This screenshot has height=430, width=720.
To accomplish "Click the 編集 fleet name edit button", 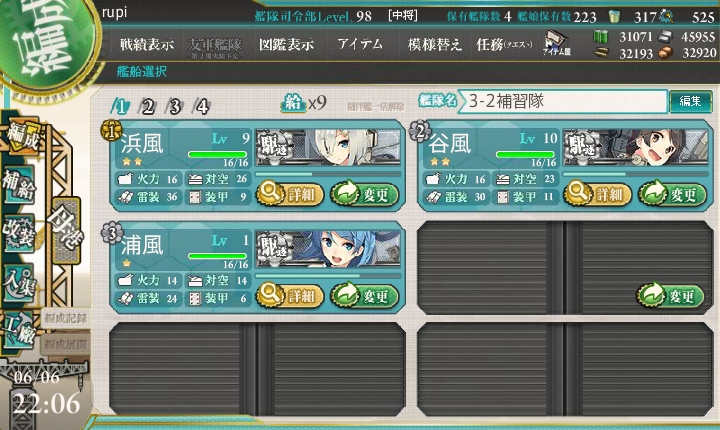I will click(x=691, y=101).
